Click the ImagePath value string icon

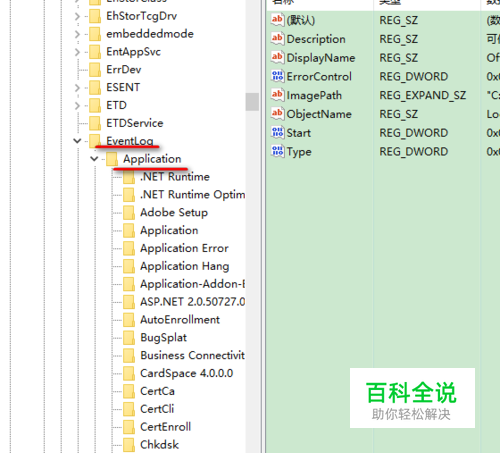tap(277, 95)
